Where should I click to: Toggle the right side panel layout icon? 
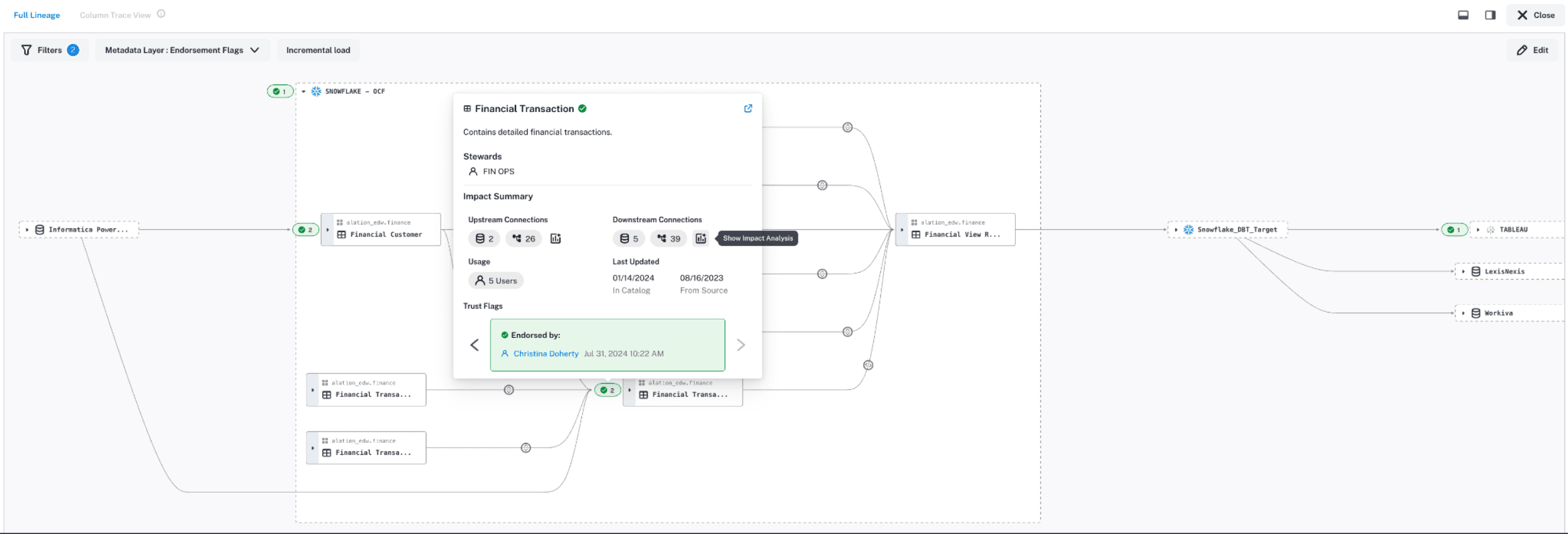pyautogui.click(x=1490, y=15)
